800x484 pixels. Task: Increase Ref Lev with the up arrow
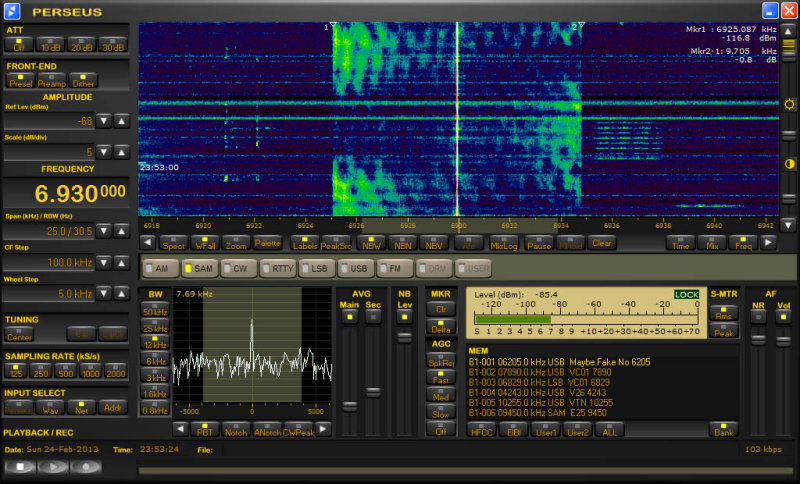121,121
